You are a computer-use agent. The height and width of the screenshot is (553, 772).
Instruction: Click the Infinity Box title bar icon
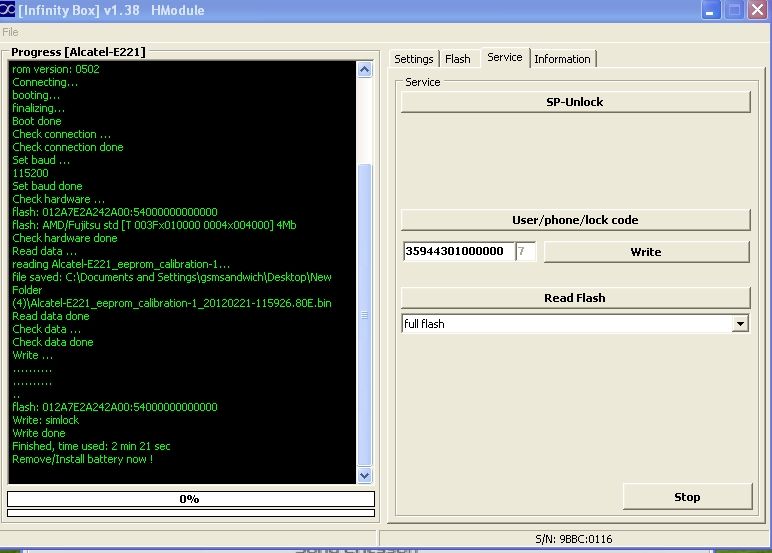tap(9, 11)
